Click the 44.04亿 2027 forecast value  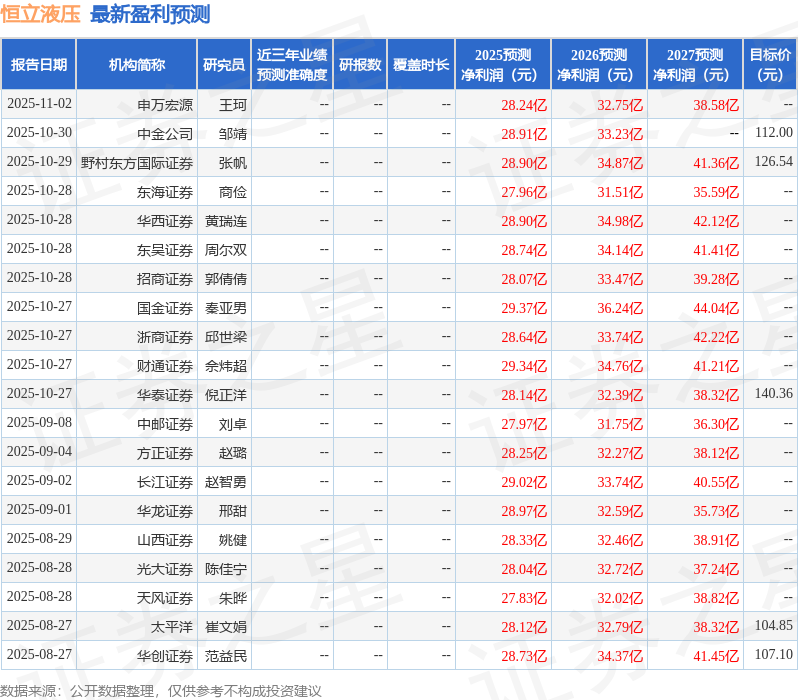tap(716, 309)
